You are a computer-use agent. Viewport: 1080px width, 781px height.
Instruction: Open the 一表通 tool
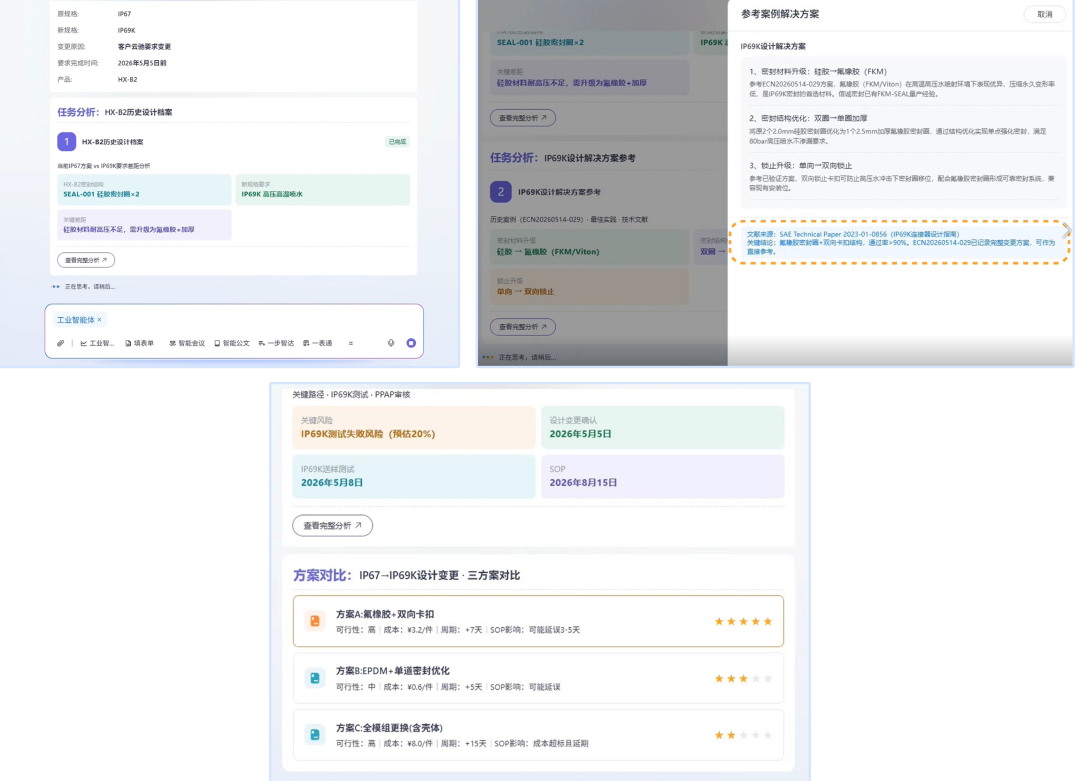[x=318, y=343]
